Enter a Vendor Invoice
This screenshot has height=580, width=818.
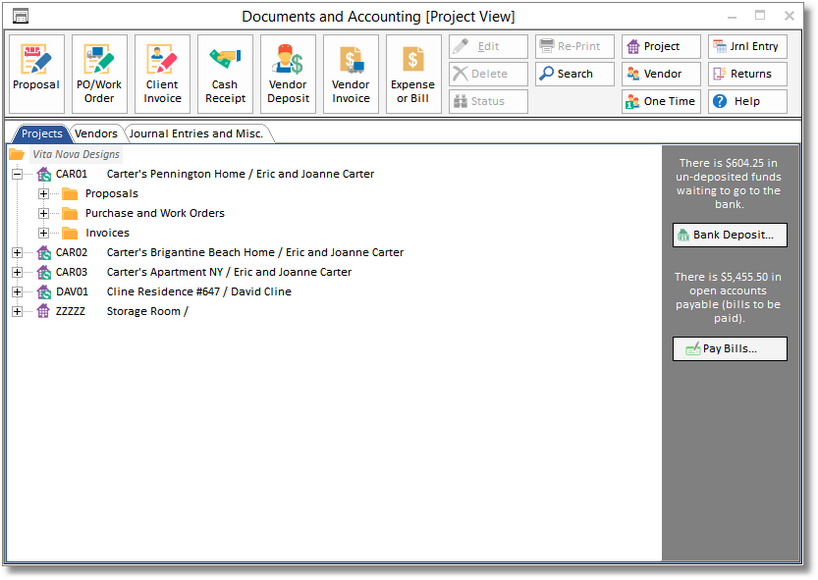click(351, 74)
